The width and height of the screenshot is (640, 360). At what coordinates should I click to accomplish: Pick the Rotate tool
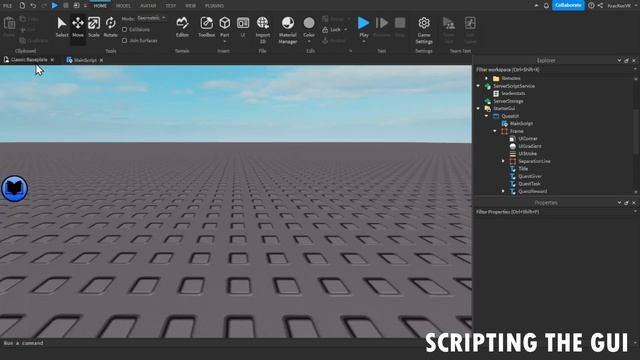tap(110, 23)
